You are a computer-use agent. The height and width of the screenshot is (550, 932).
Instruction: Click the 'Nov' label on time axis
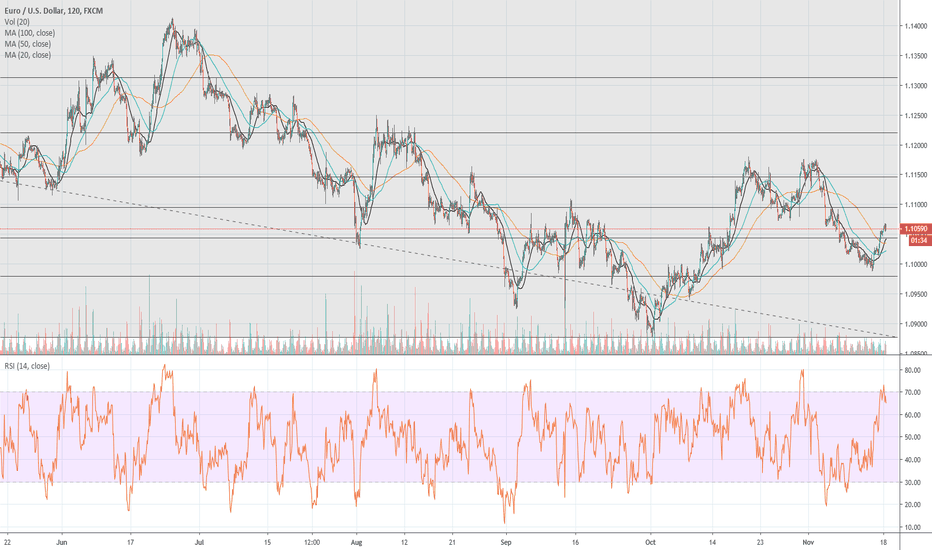point(808,540)
